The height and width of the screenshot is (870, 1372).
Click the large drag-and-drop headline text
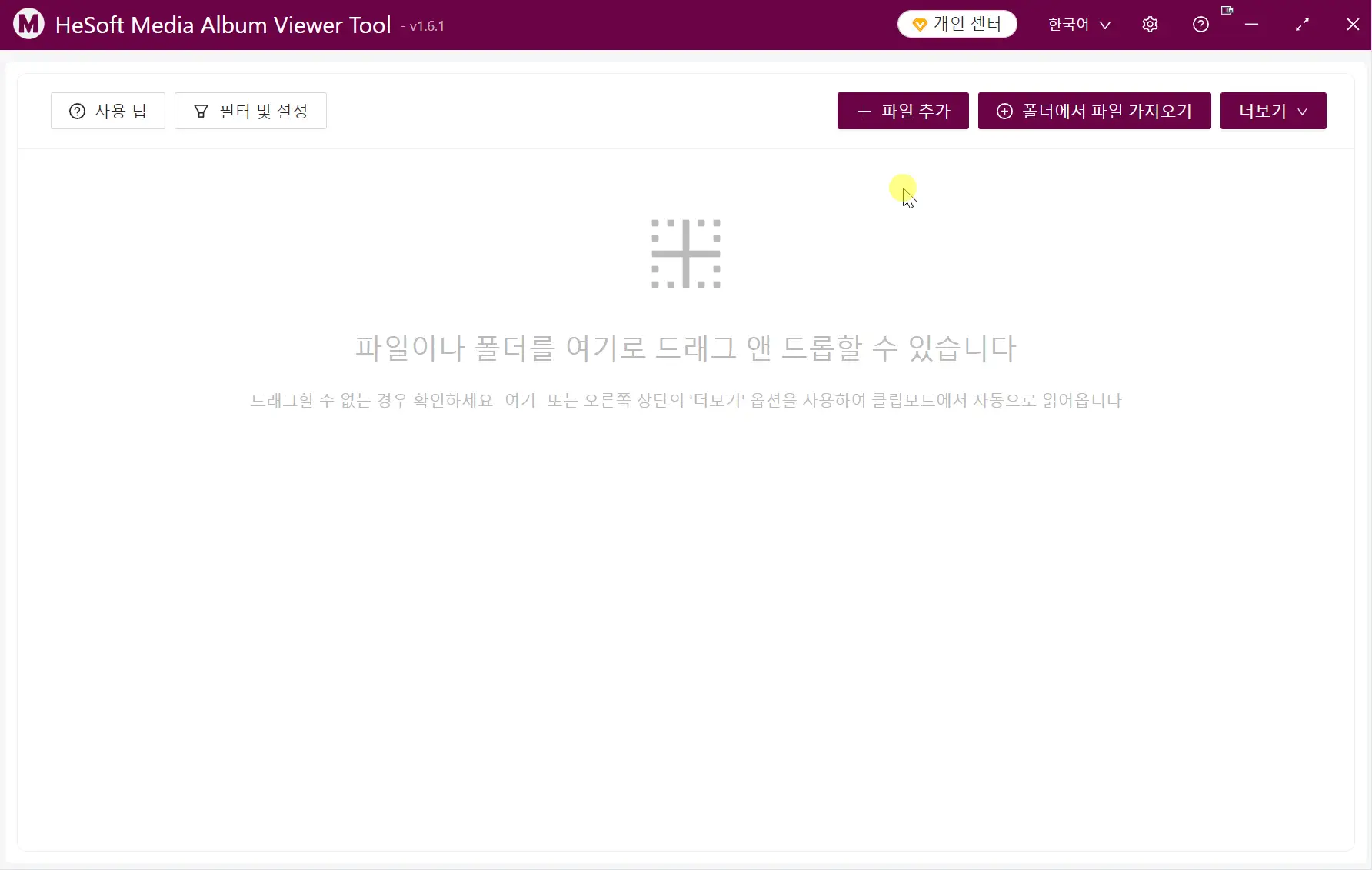(685, 348)
